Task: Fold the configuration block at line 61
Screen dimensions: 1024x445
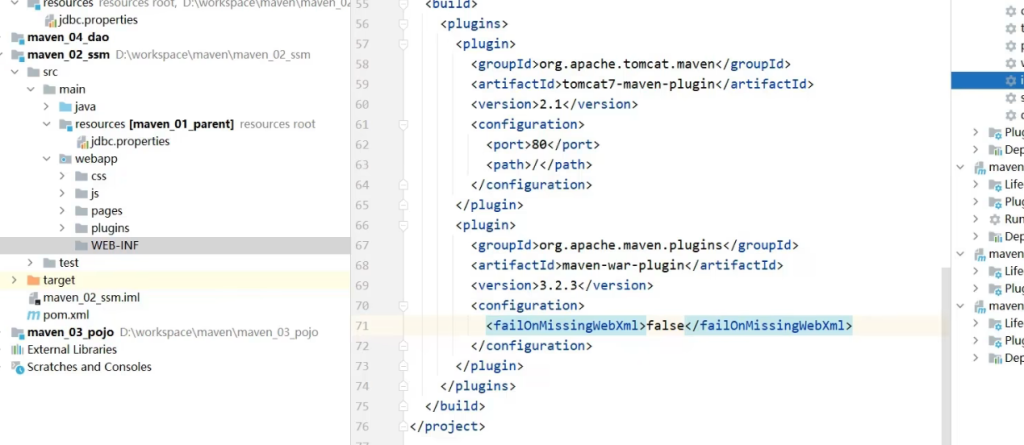Action: coord(403,125)
